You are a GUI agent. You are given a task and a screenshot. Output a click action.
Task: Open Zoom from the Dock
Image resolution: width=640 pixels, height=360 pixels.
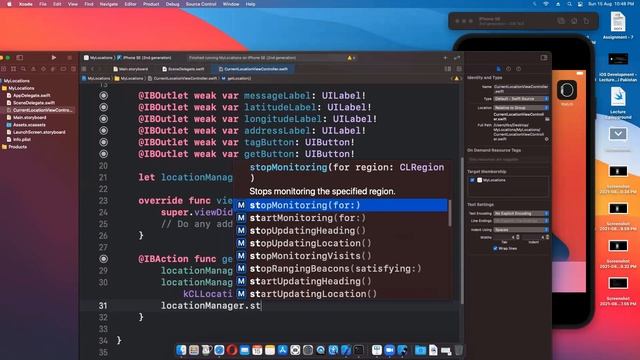(389, 350)
